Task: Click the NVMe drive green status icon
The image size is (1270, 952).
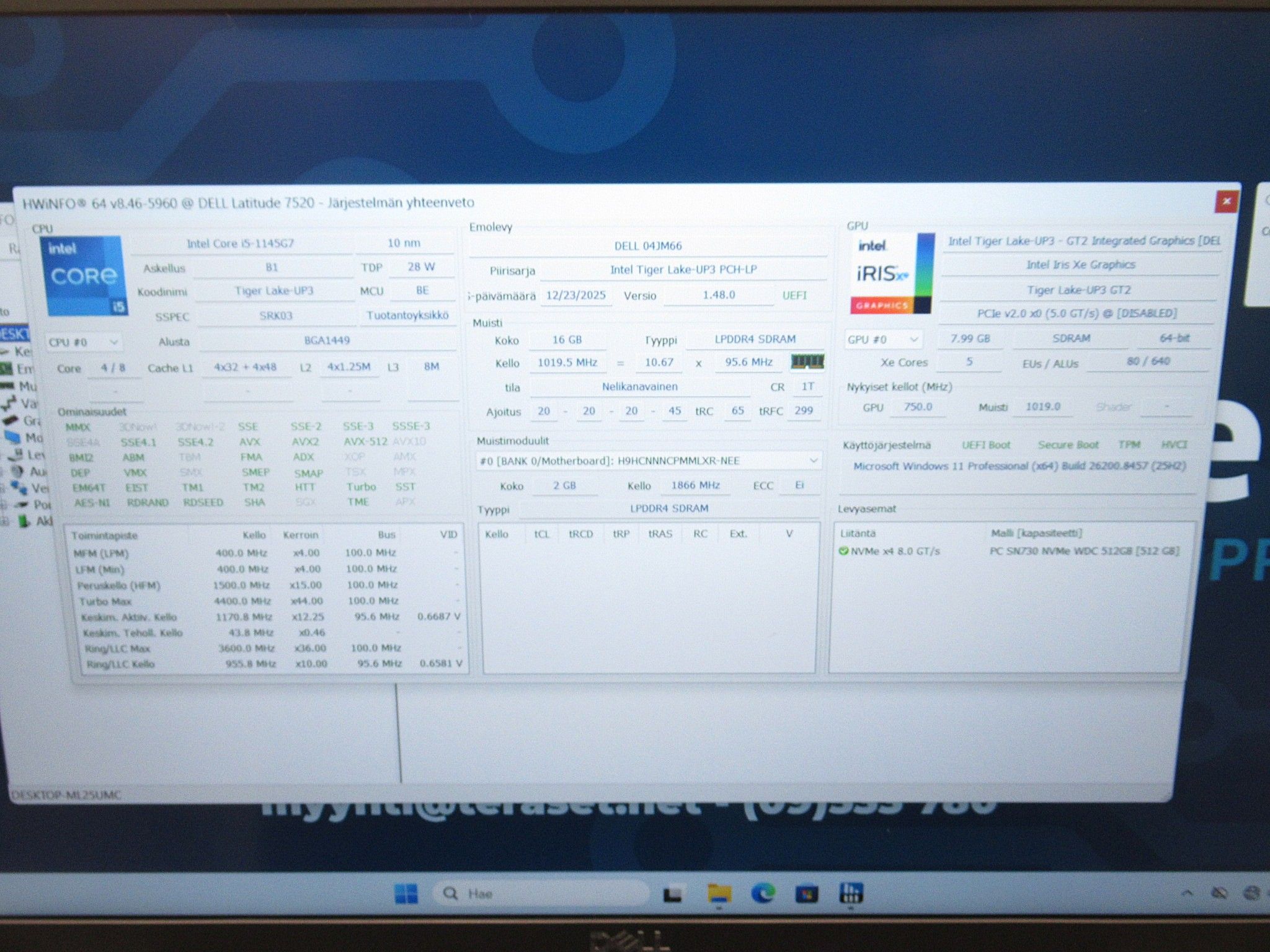Action: tap(843, 551)
